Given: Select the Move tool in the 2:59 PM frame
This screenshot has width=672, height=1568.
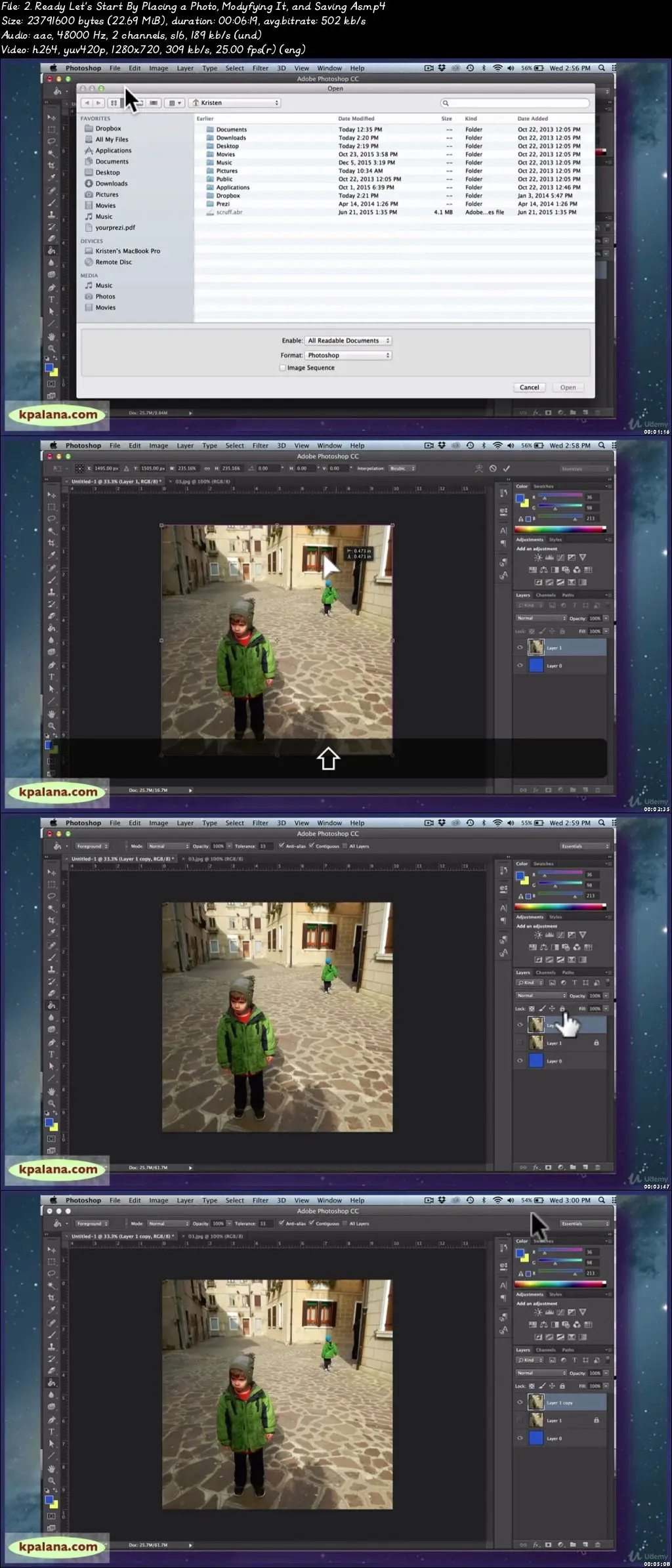Looking at the screenshot, I should [x=51, y=872].
